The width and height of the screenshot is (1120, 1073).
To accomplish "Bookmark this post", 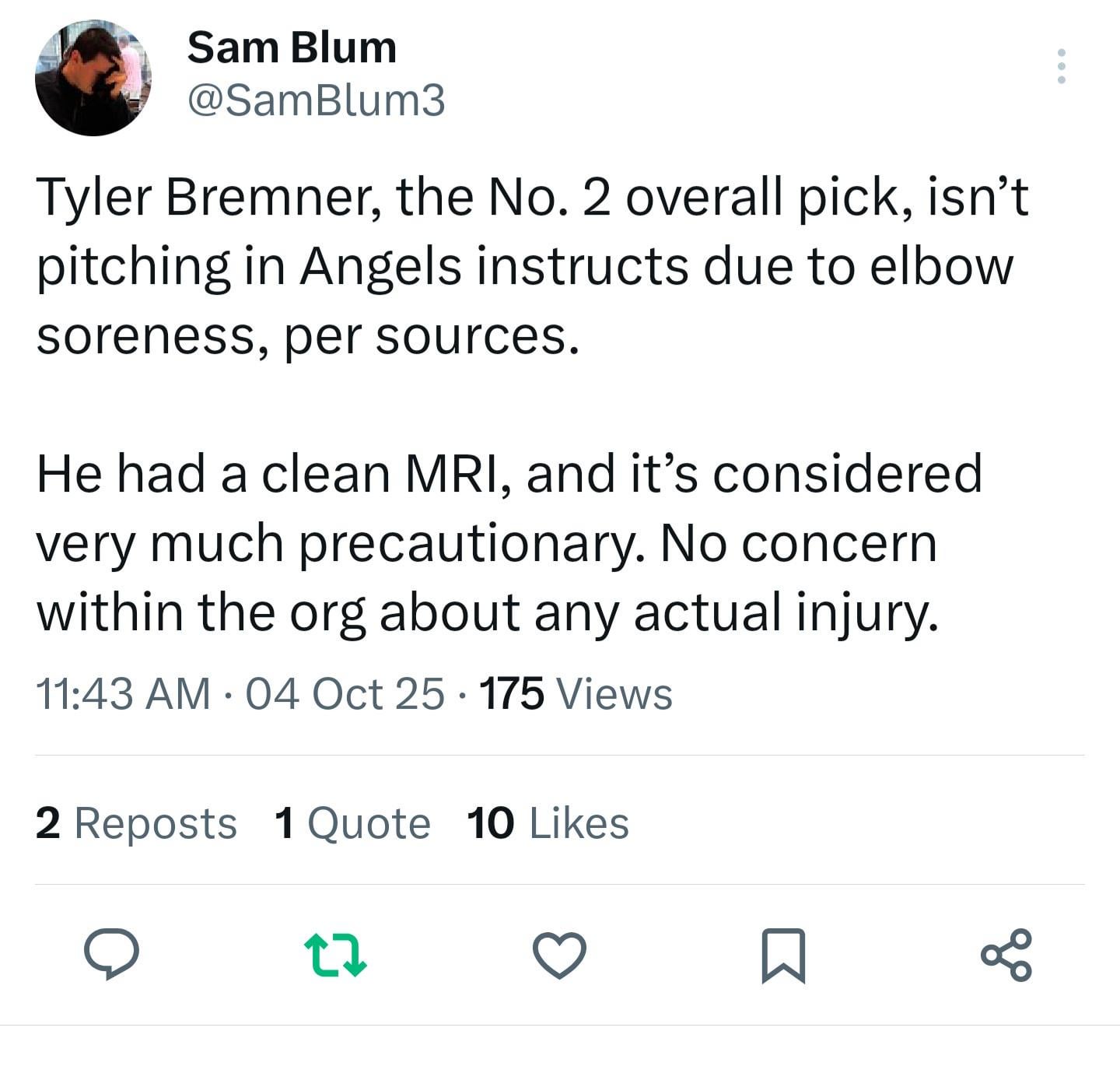I will pyautogui.click(x=783, y=955).
